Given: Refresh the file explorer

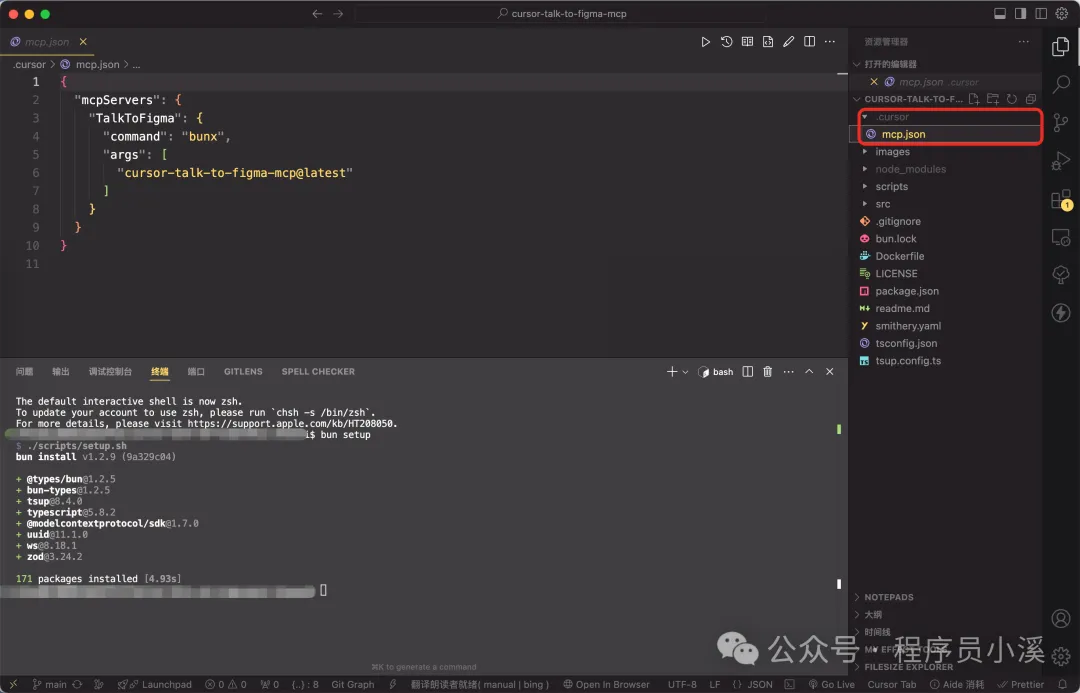Looking at the screenshot, I should point(1012,99).
